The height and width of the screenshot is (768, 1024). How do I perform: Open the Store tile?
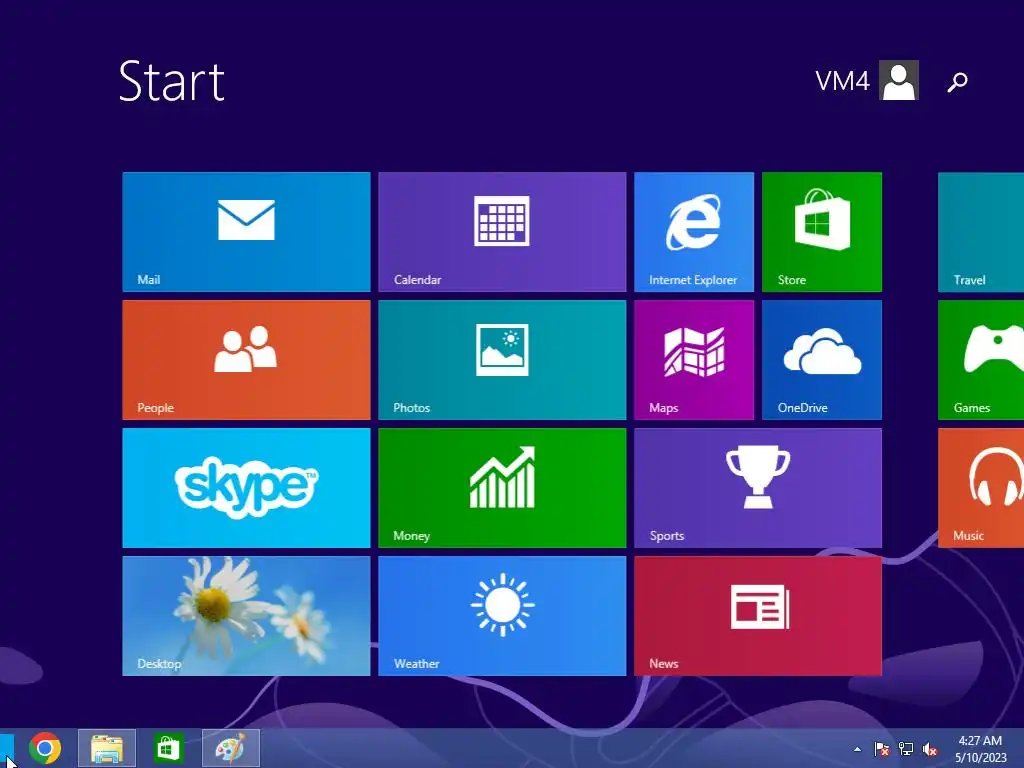[822, 232]
